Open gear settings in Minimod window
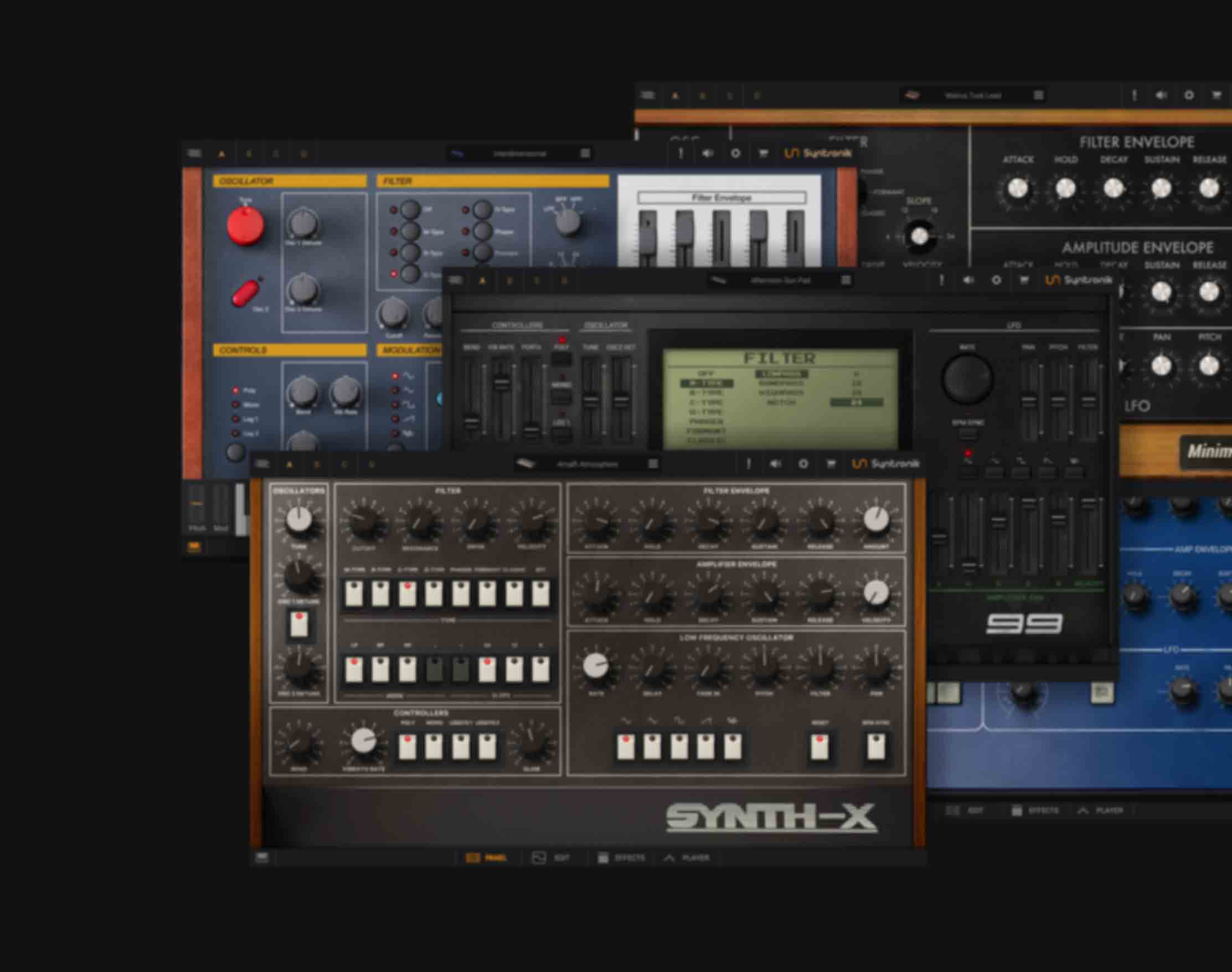 point(1189,95)
